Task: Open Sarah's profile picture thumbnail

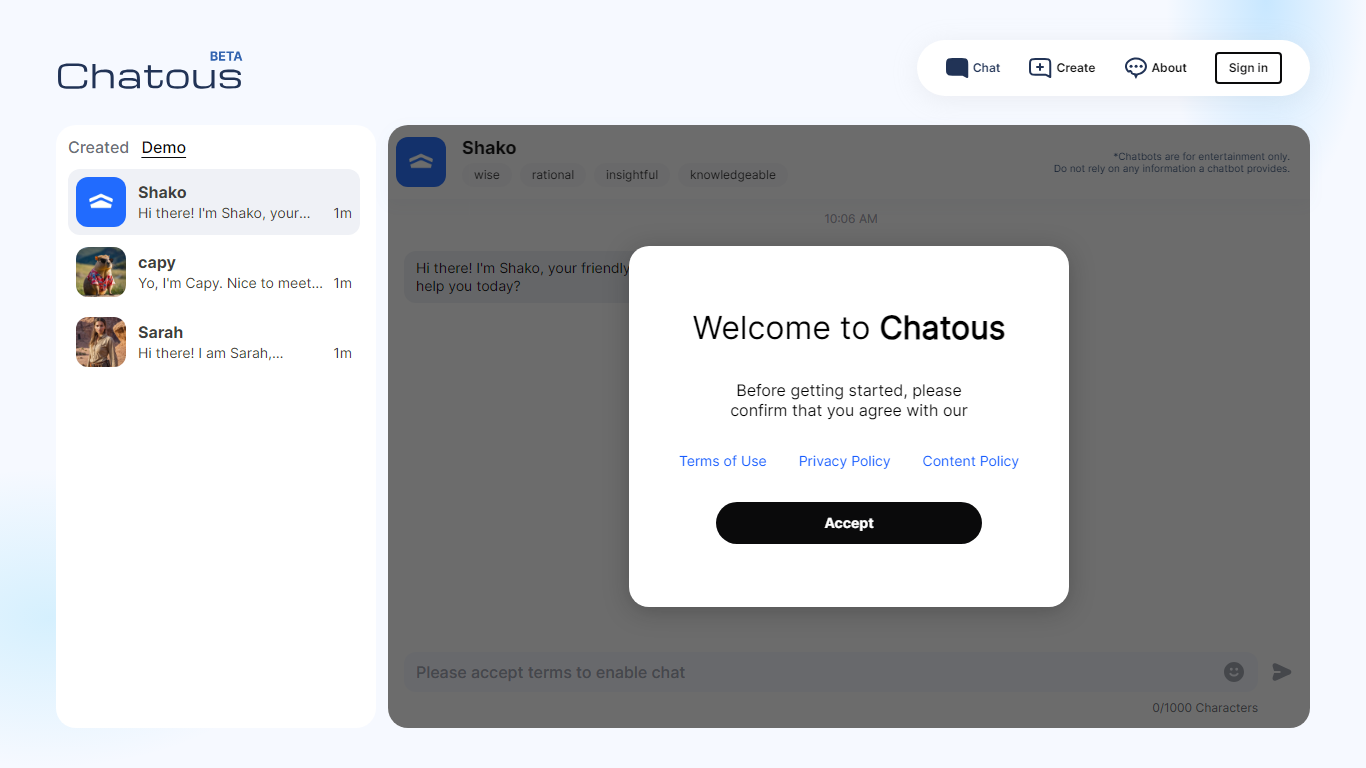Action: point(101,342)
